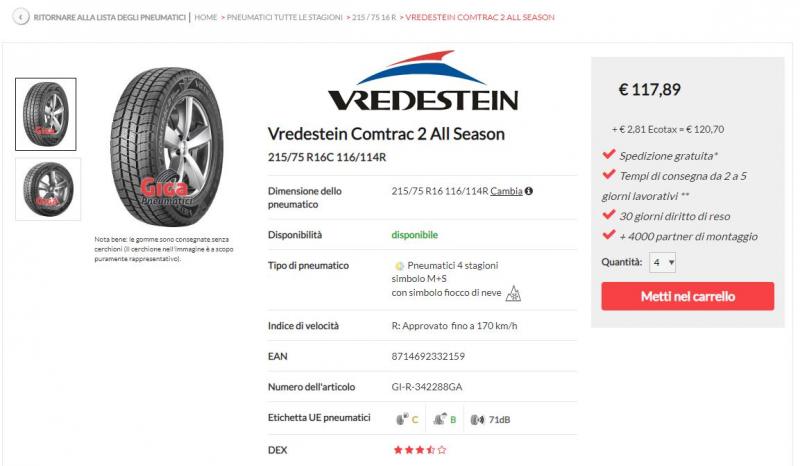Open the 215 / 75 16 R breadcrumb
Viewport: 800px width, 466px height.
point(373,17)
